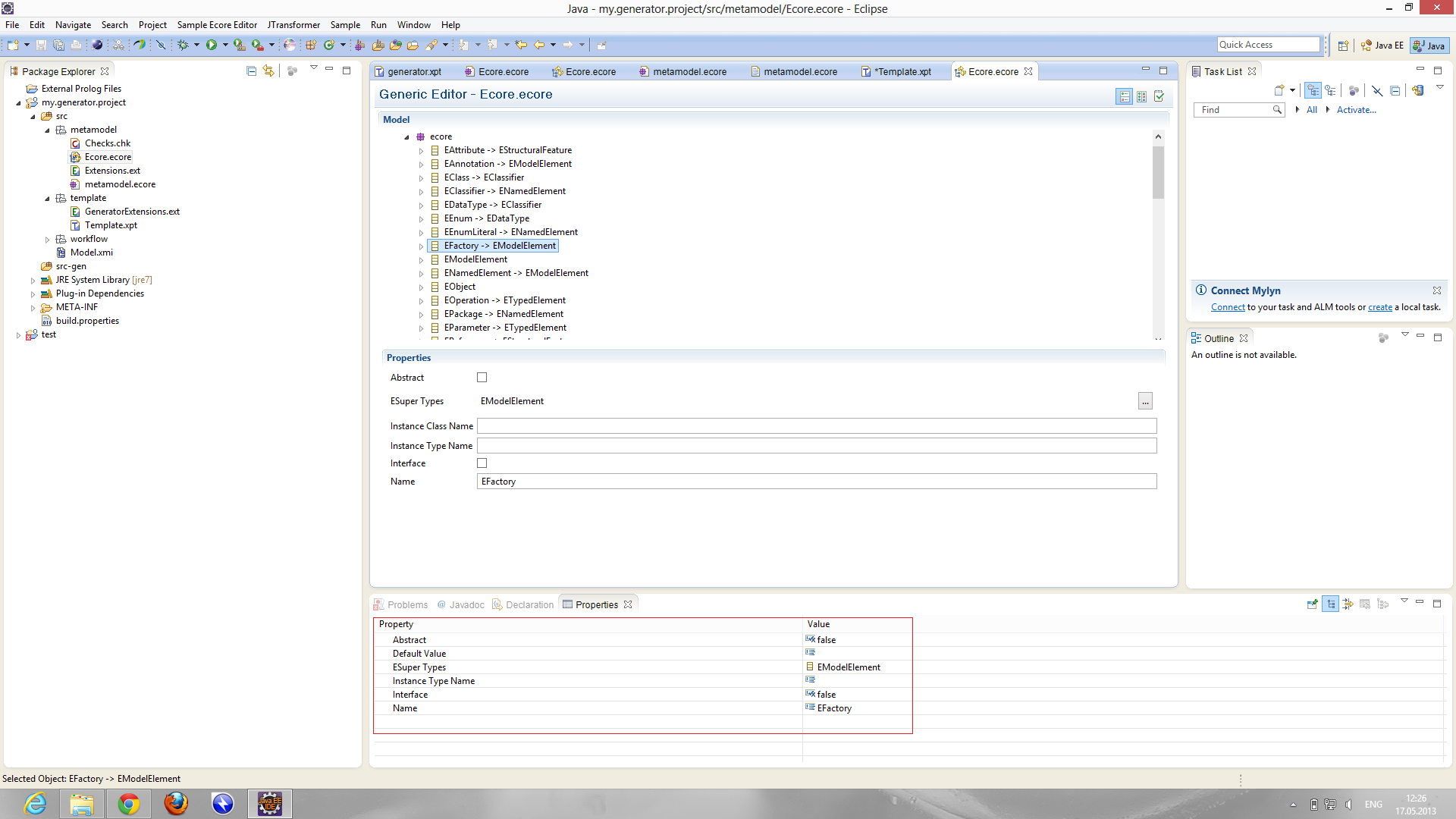Click the New Task icon in Task List
This screenshot has height=819, width=1456.
(x=1279, y=90)
